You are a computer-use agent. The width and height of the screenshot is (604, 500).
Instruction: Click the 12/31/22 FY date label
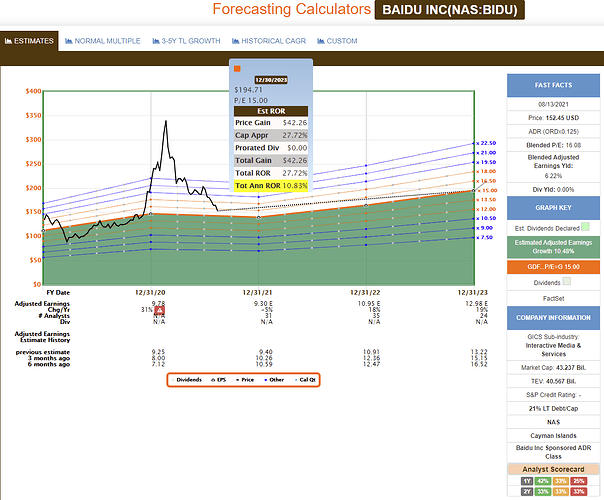pos(365,293)
